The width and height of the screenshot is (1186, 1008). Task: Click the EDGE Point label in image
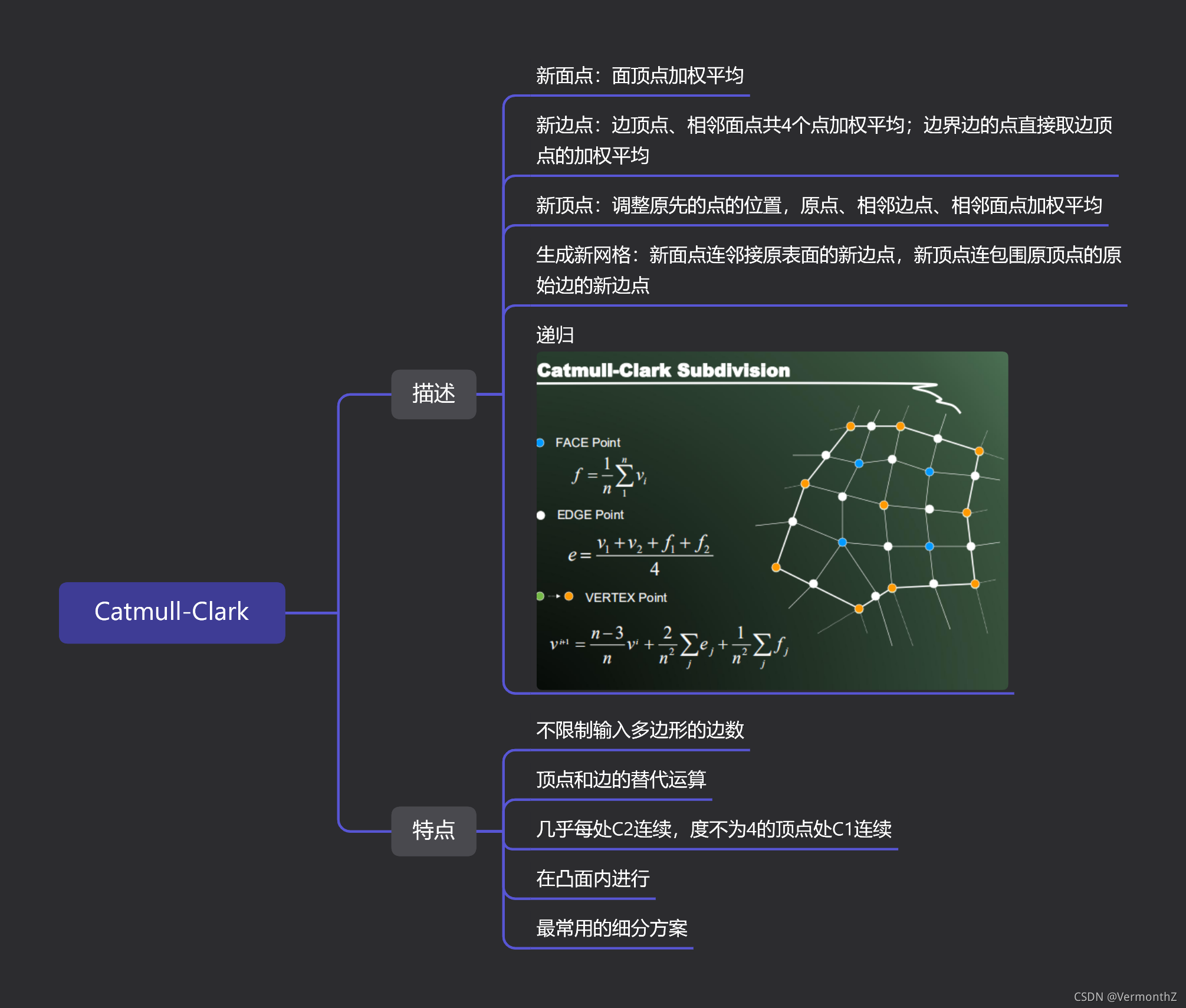click(x=590, y=515)
